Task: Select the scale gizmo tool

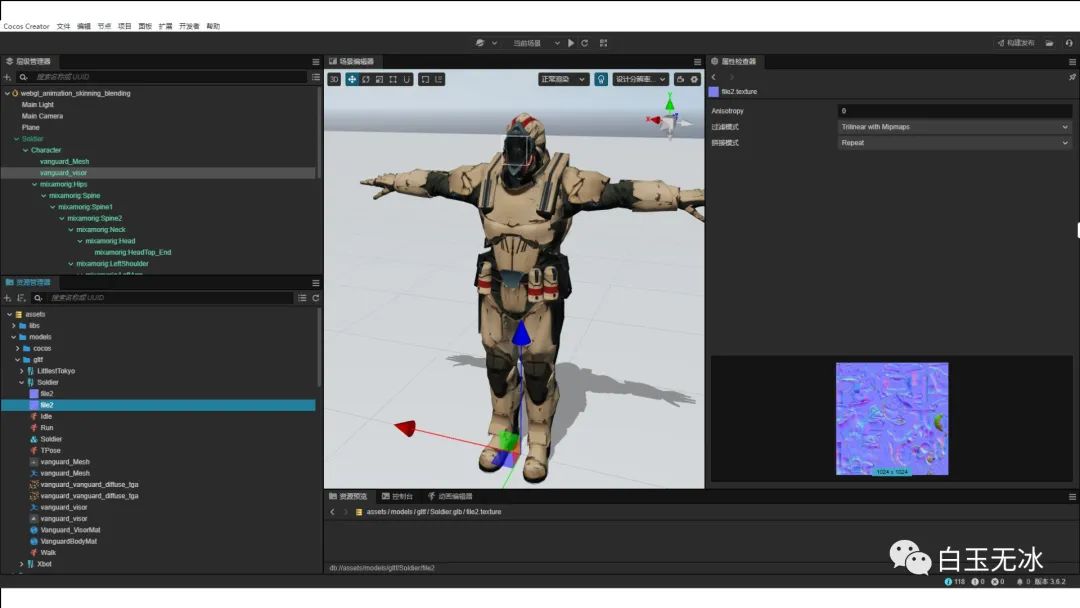Action: click(x=380, y=79)
